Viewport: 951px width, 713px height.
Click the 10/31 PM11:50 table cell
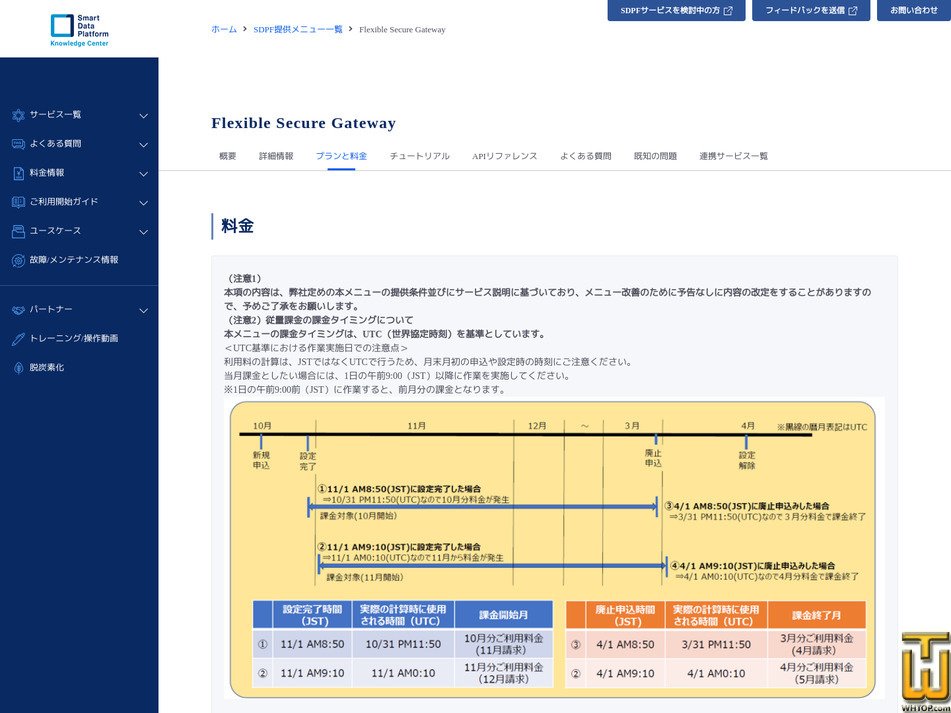click(x=403, y=644)
